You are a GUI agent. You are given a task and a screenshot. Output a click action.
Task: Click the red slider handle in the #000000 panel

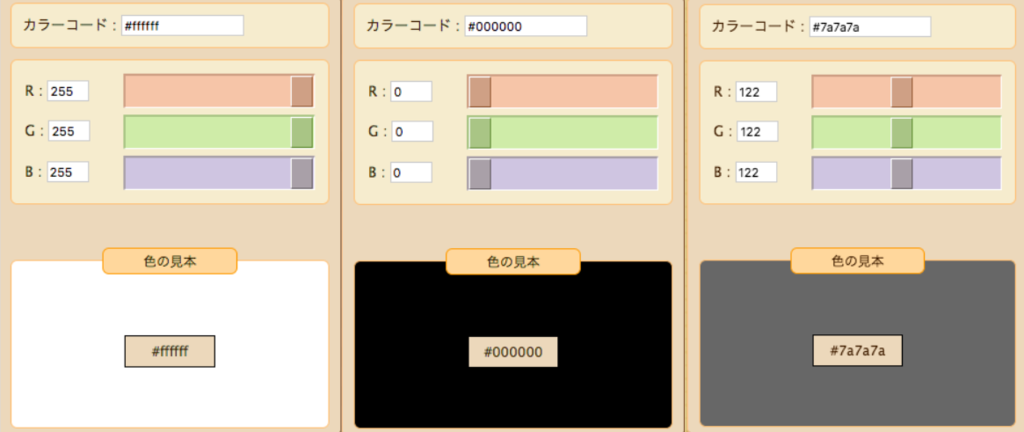(x=480, y=92)
